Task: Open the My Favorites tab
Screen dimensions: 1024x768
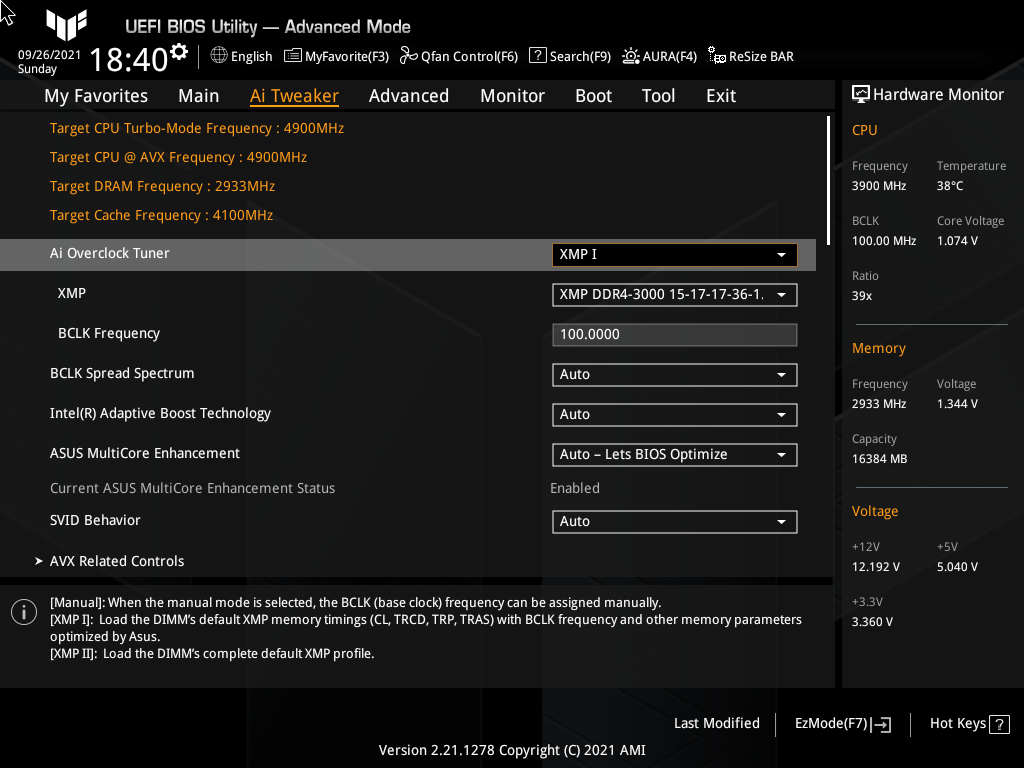Action: pos(96,96)
